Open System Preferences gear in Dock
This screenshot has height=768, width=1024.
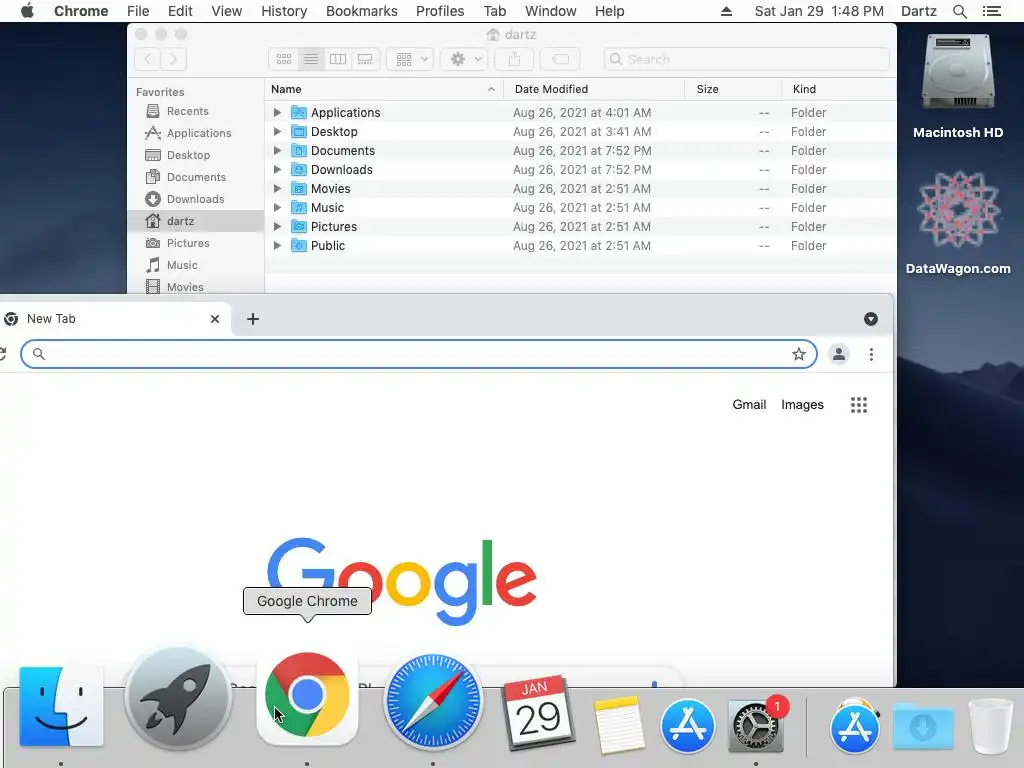[x=756, y=726]
